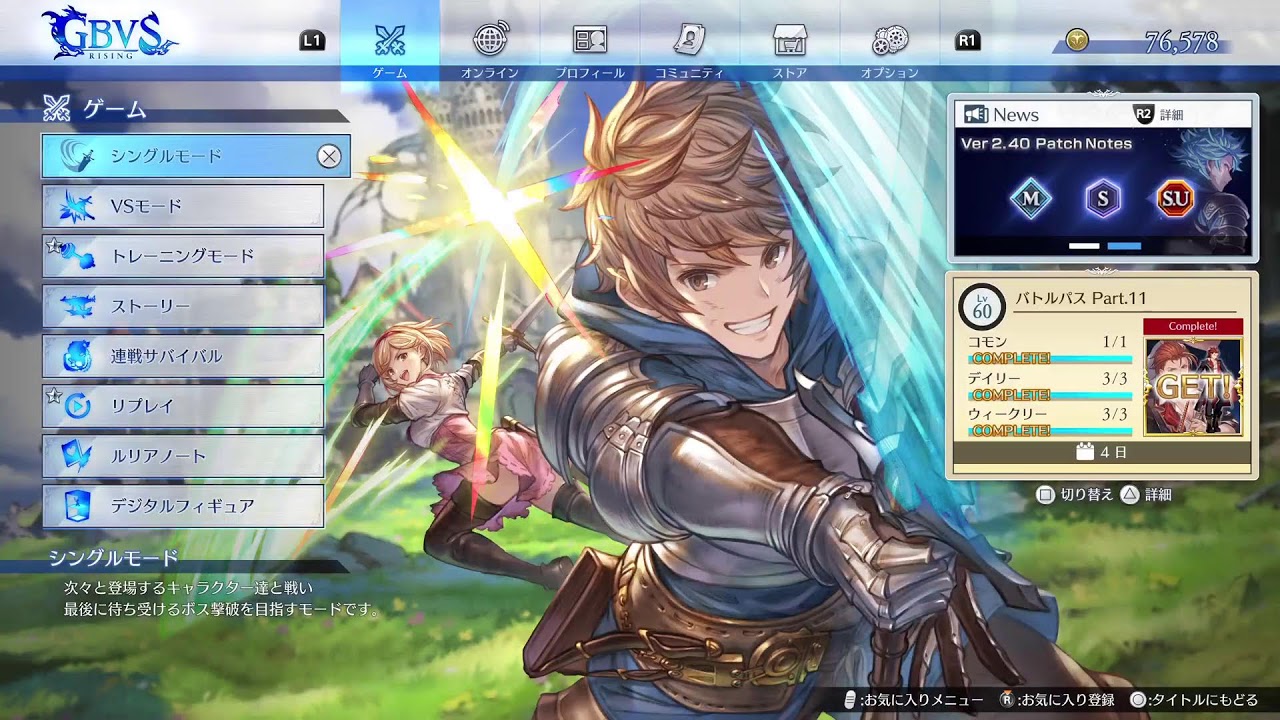Click the red Complete! label
This screenshot has width=1280, height=720.
(x=1193, y=326)
